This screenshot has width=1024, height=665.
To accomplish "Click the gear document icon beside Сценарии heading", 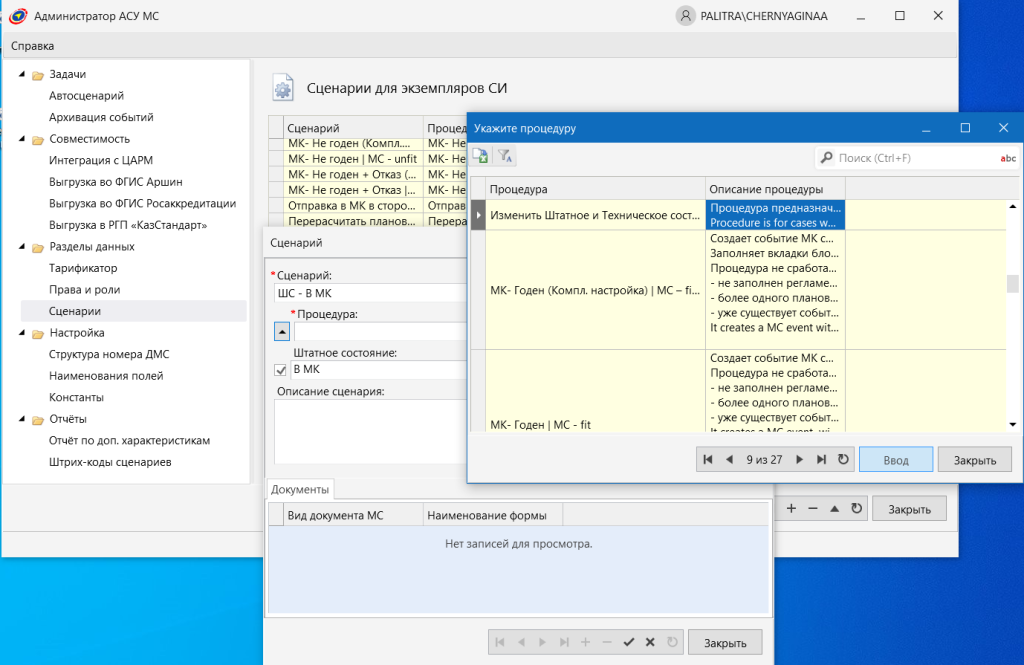I will tap(283, 88).
